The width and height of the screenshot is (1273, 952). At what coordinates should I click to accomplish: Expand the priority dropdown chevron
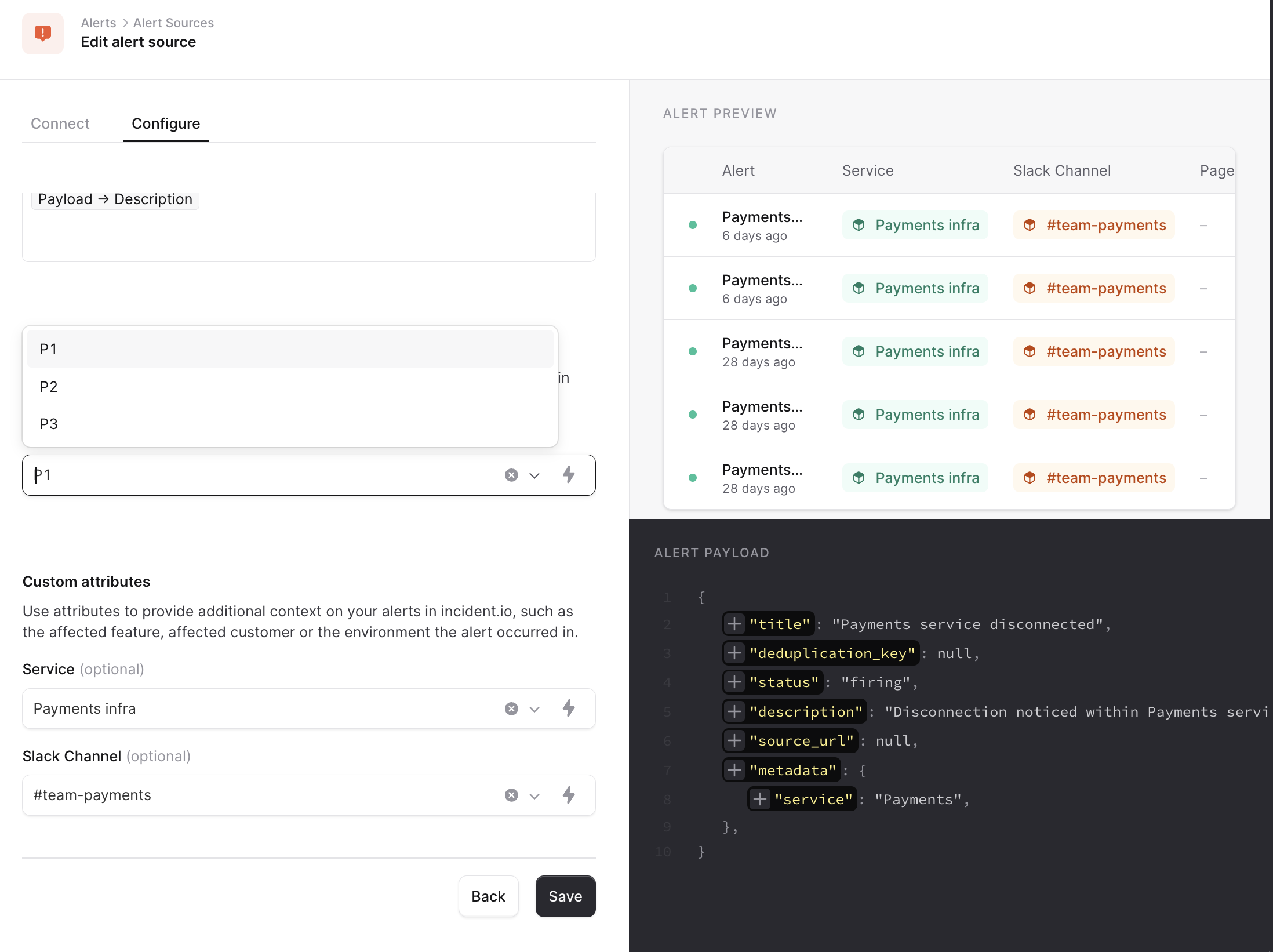point(534,475)
